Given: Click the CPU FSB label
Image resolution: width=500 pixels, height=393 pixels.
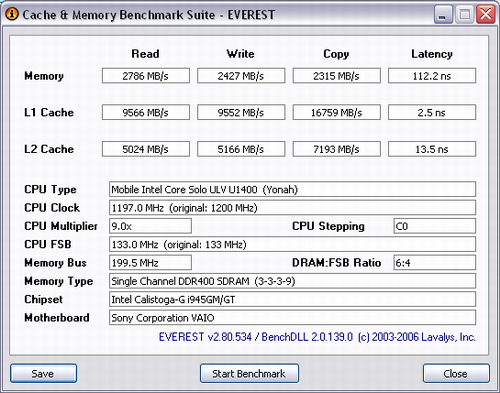Looking at the screenshot, I should 48,244.
